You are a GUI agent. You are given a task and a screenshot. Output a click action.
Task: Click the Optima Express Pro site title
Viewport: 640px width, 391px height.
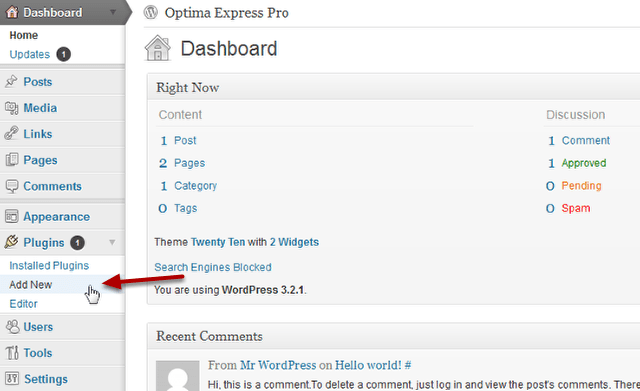(227, 13)
